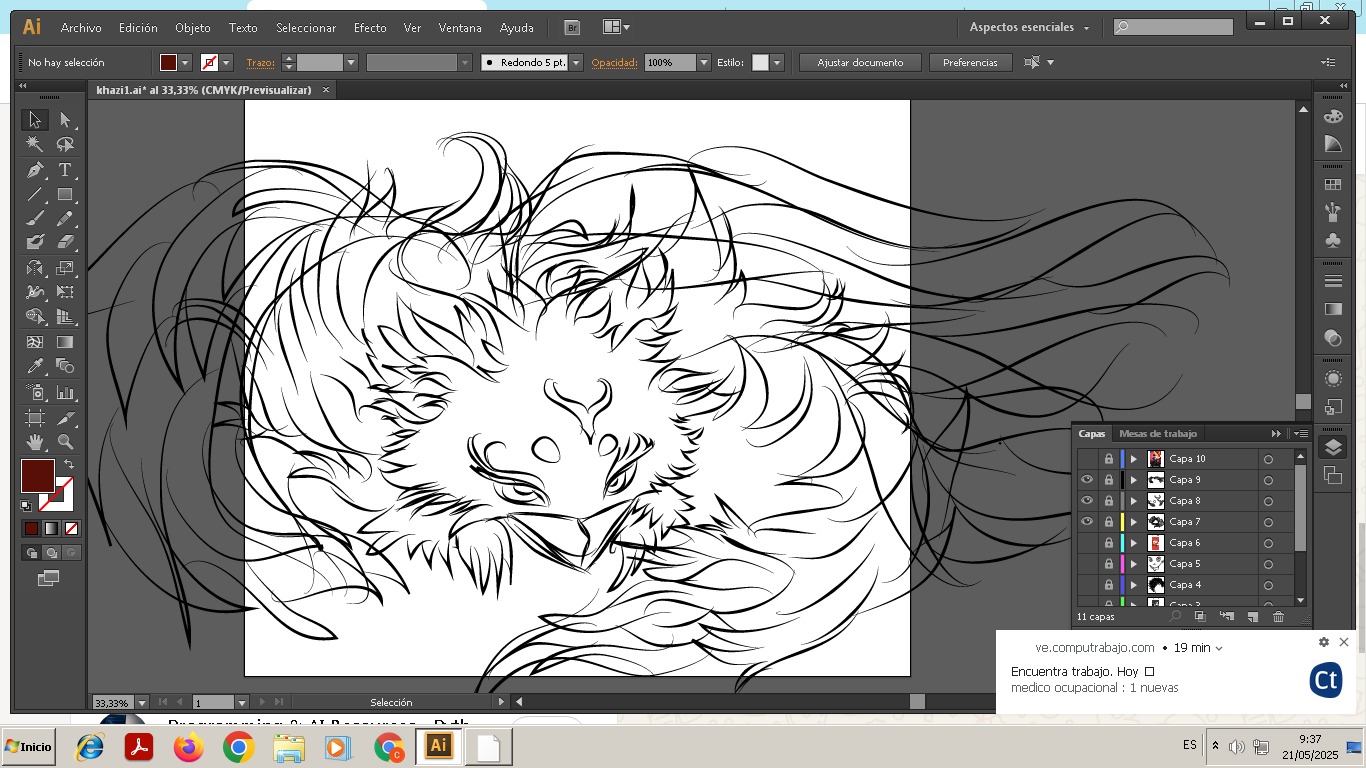Select the khazi1.ai document tab

[204, 90]
